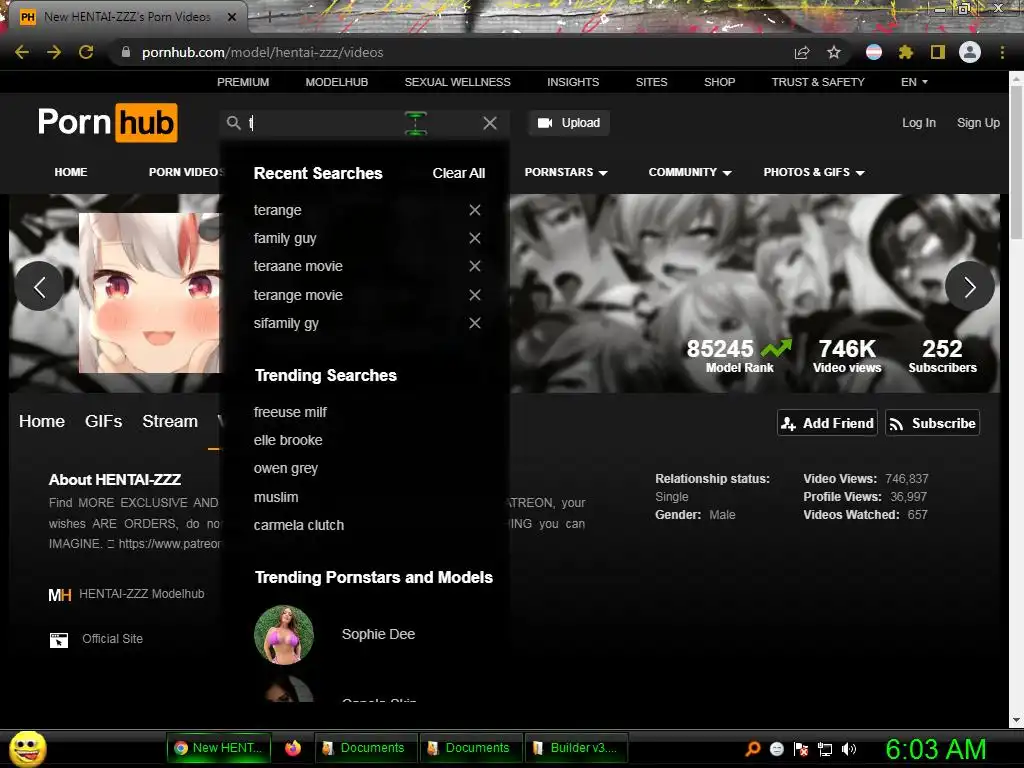This screenshot has height=768, width=1024.
Task: Remove 'terange movie' from recent searches
Action: (475, 295)
